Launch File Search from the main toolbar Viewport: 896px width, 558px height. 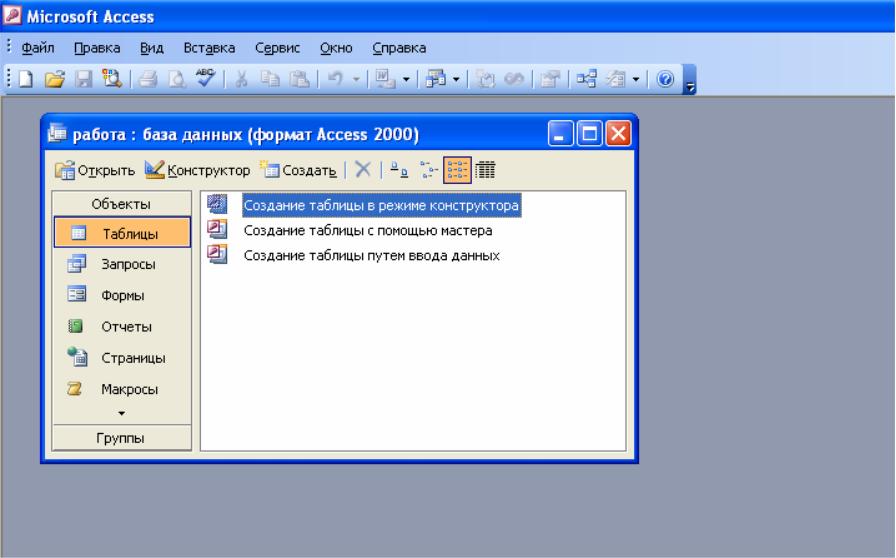(x=111, y=78)
